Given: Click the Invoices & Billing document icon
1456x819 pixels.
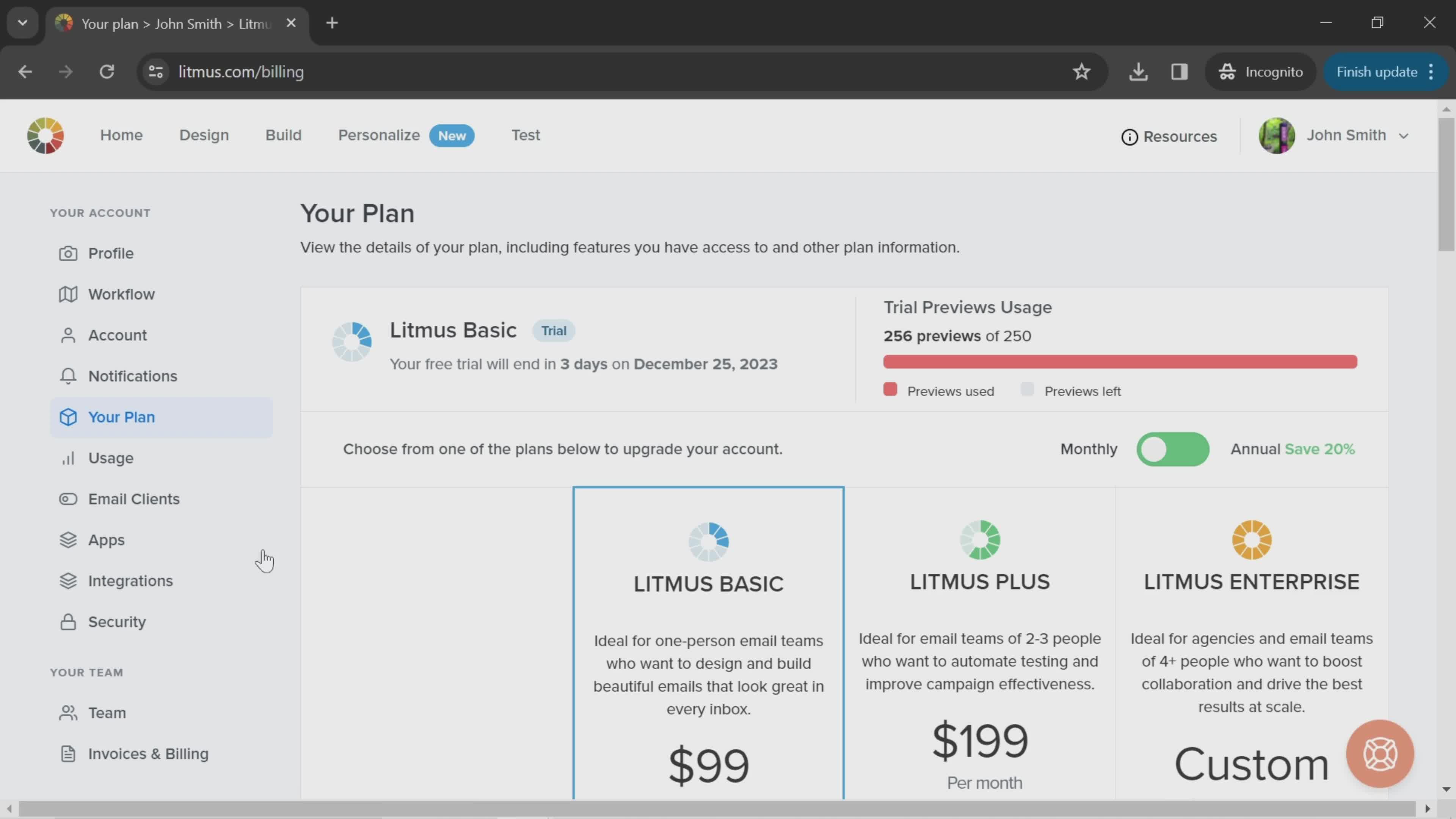Looking at the screenshot, I should (x=68, y=754).
